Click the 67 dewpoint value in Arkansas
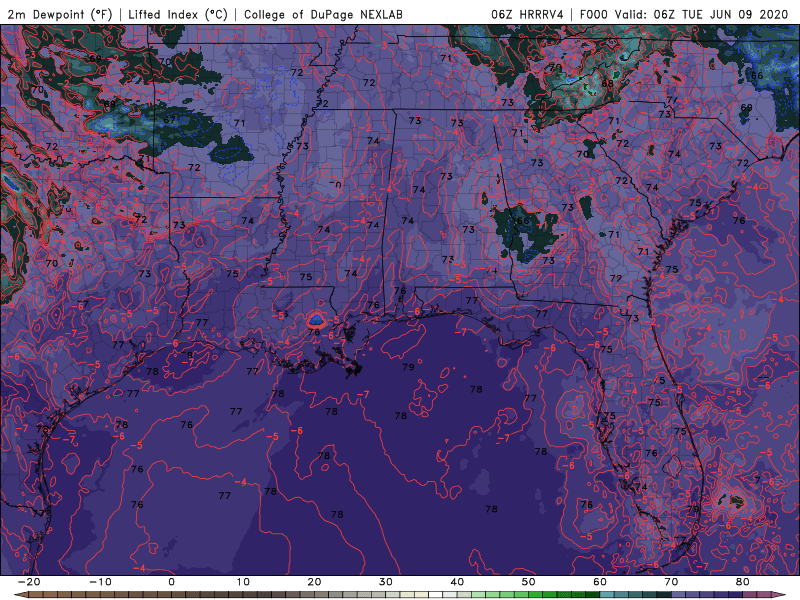Viewport: 800px width, 600px height. 169,120
